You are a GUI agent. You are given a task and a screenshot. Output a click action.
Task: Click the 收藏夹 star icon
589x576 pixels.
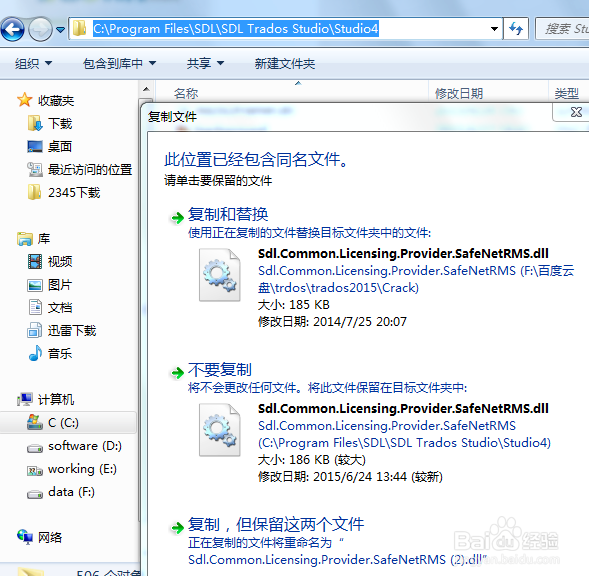tap(24, 100)
